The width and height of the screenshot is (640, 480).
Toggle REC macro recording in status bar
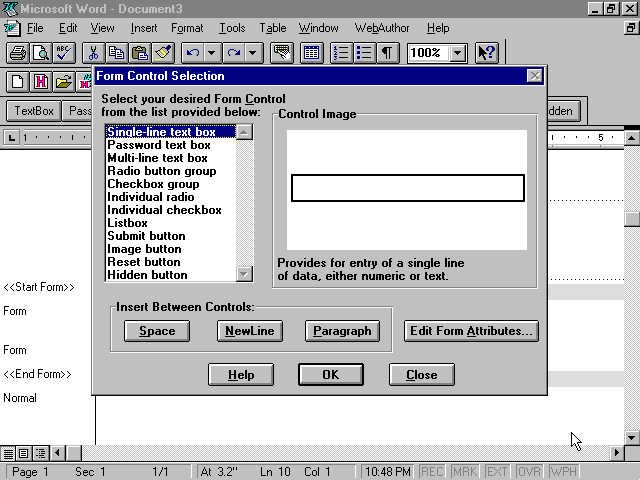click(432, 472)
